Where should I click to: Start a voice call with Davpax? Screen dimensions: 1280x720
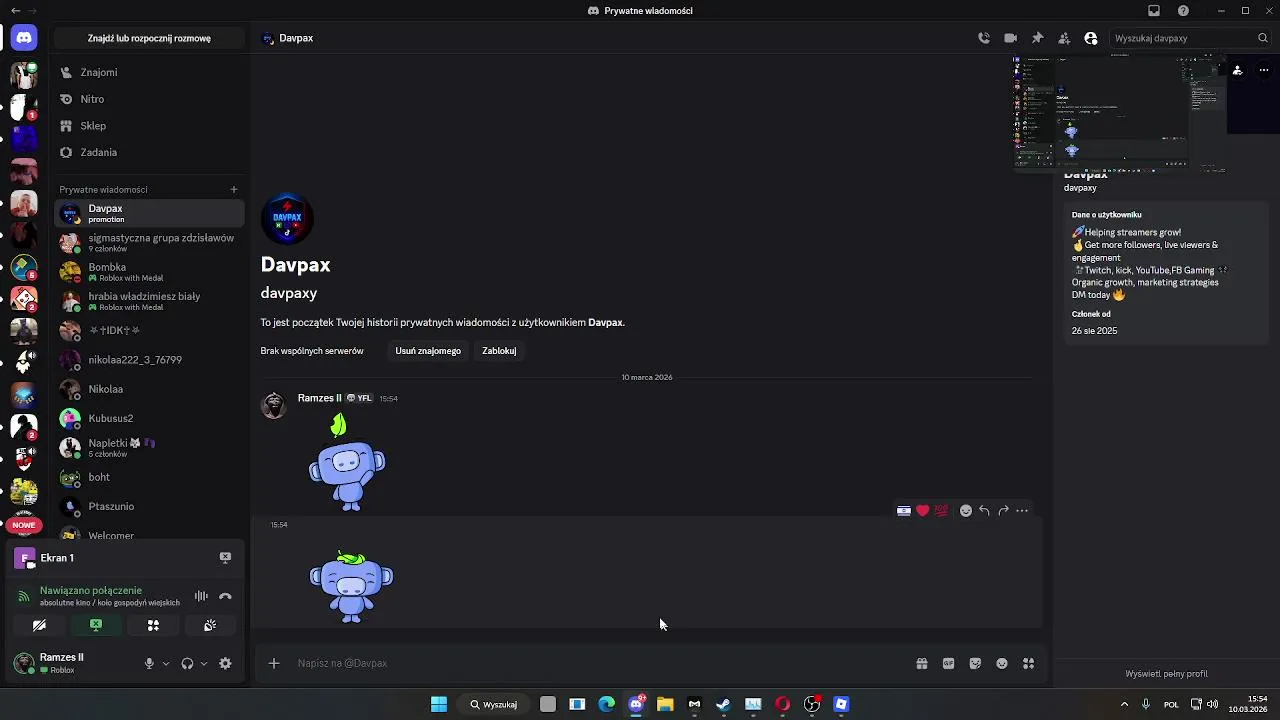(x=984, y=38)
